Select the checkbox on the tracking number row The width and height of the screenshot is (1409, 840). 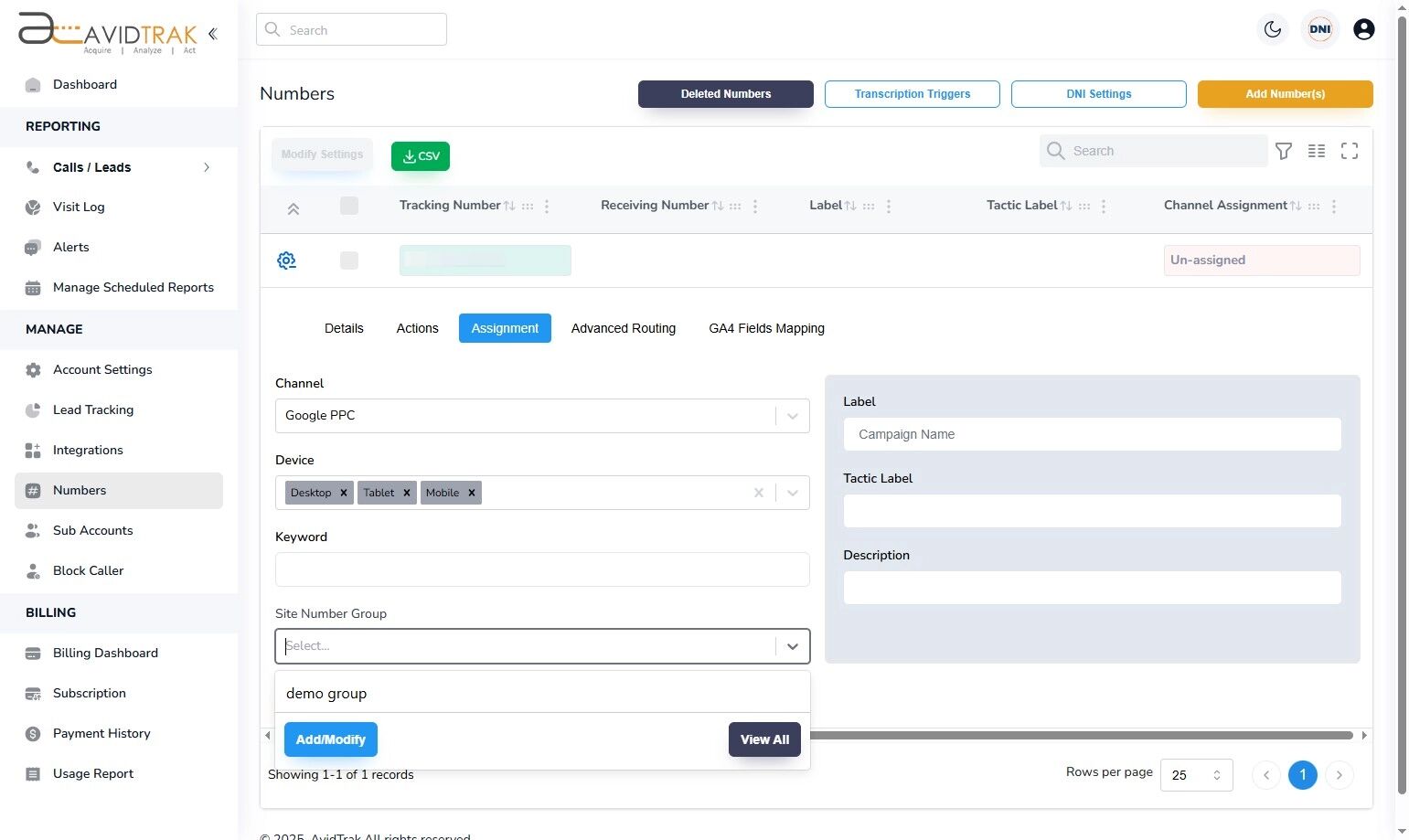[x=349, y=261]
